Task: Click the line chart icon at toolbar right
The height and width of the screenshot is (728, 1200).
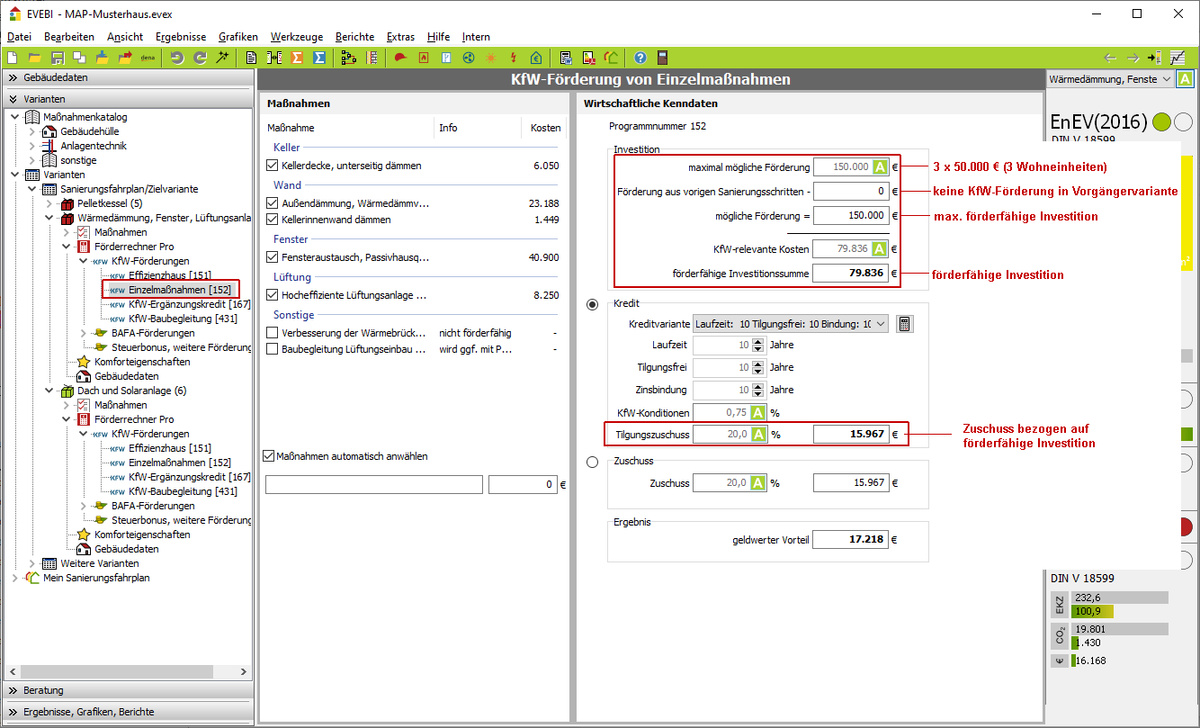Action: [x=1178, y=57]
